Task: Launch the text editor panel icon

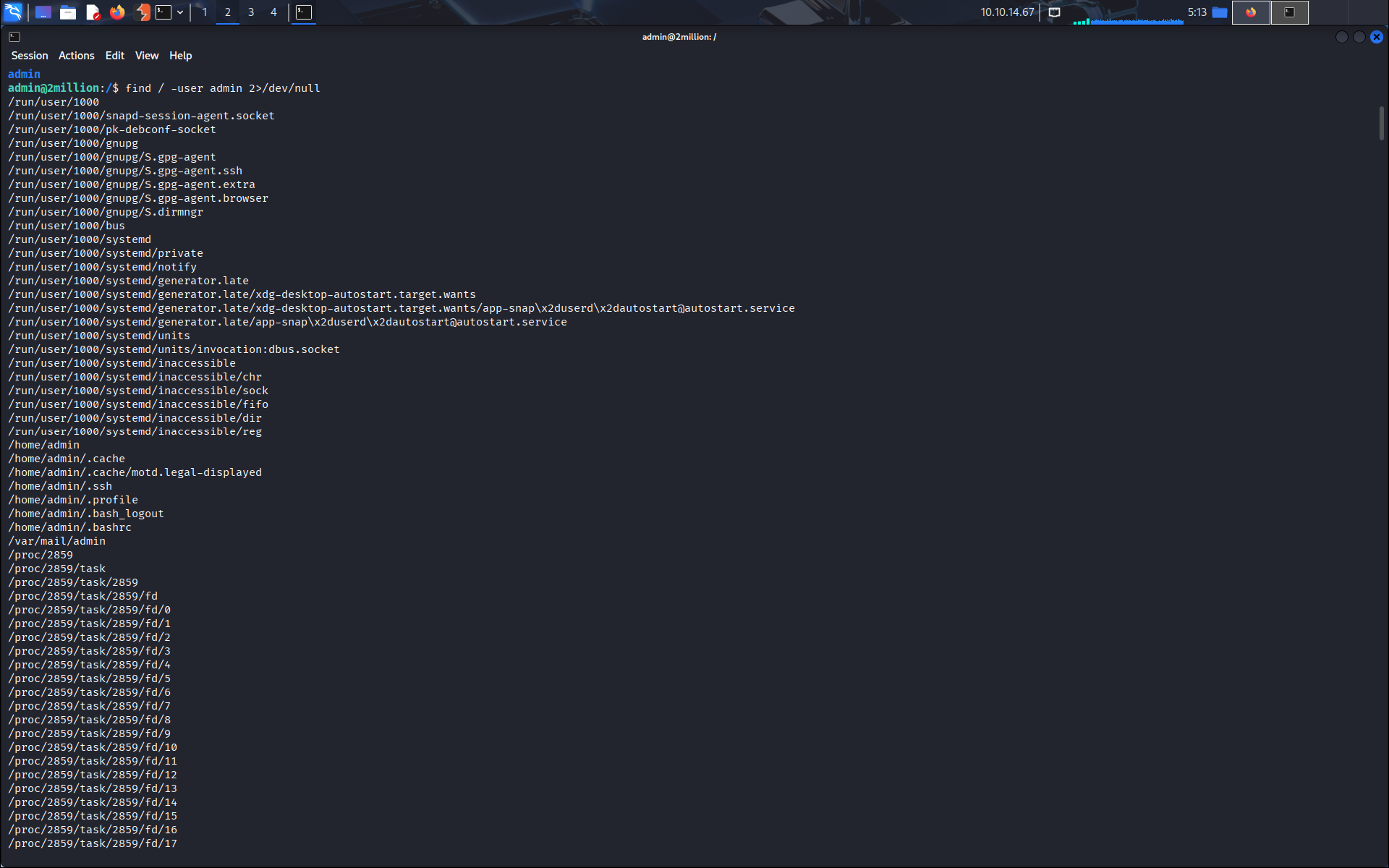Action: click(x=93, y=12)
